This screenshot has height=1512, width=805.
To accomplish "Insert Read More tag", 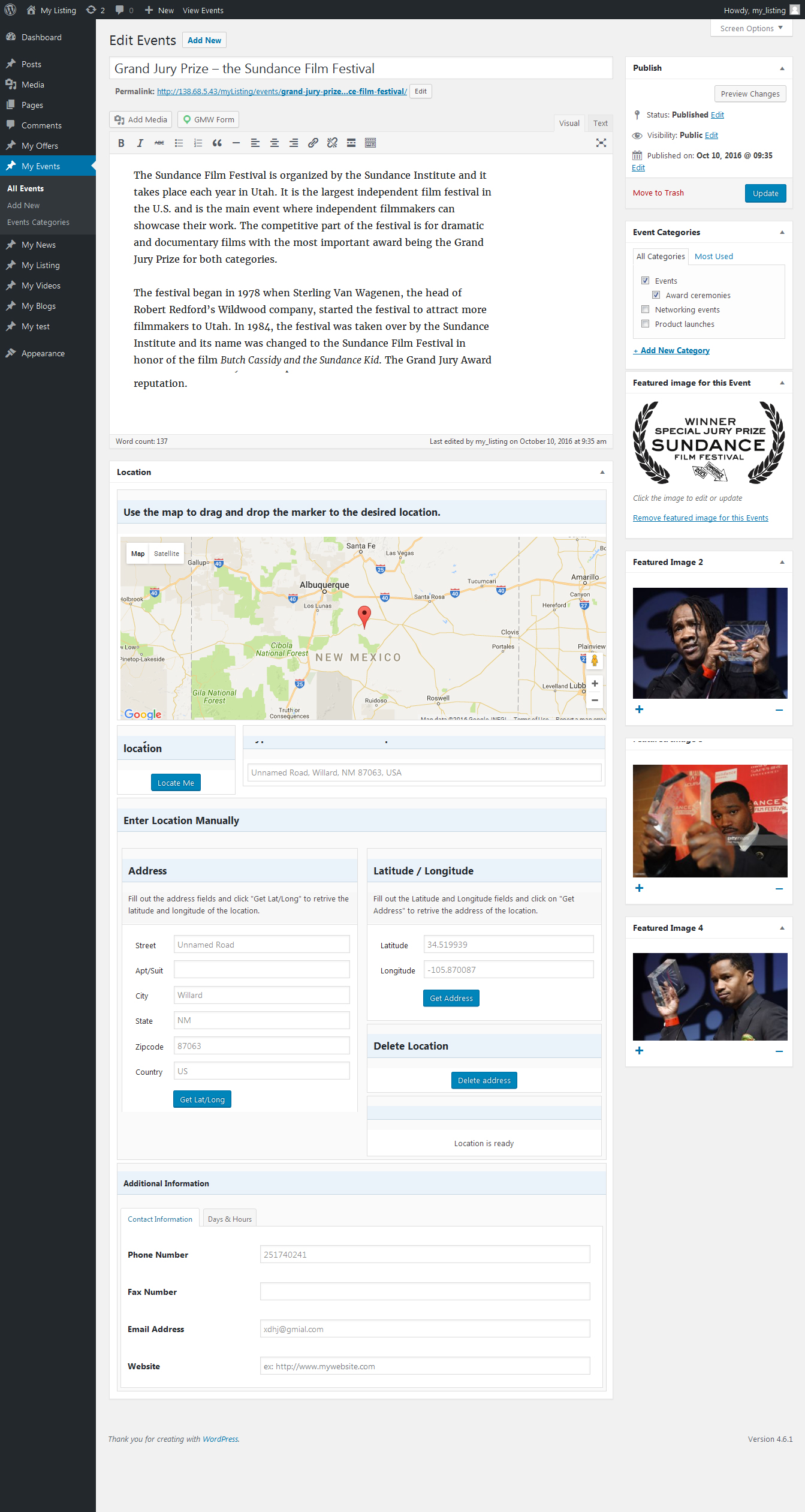I will [351, 143].
